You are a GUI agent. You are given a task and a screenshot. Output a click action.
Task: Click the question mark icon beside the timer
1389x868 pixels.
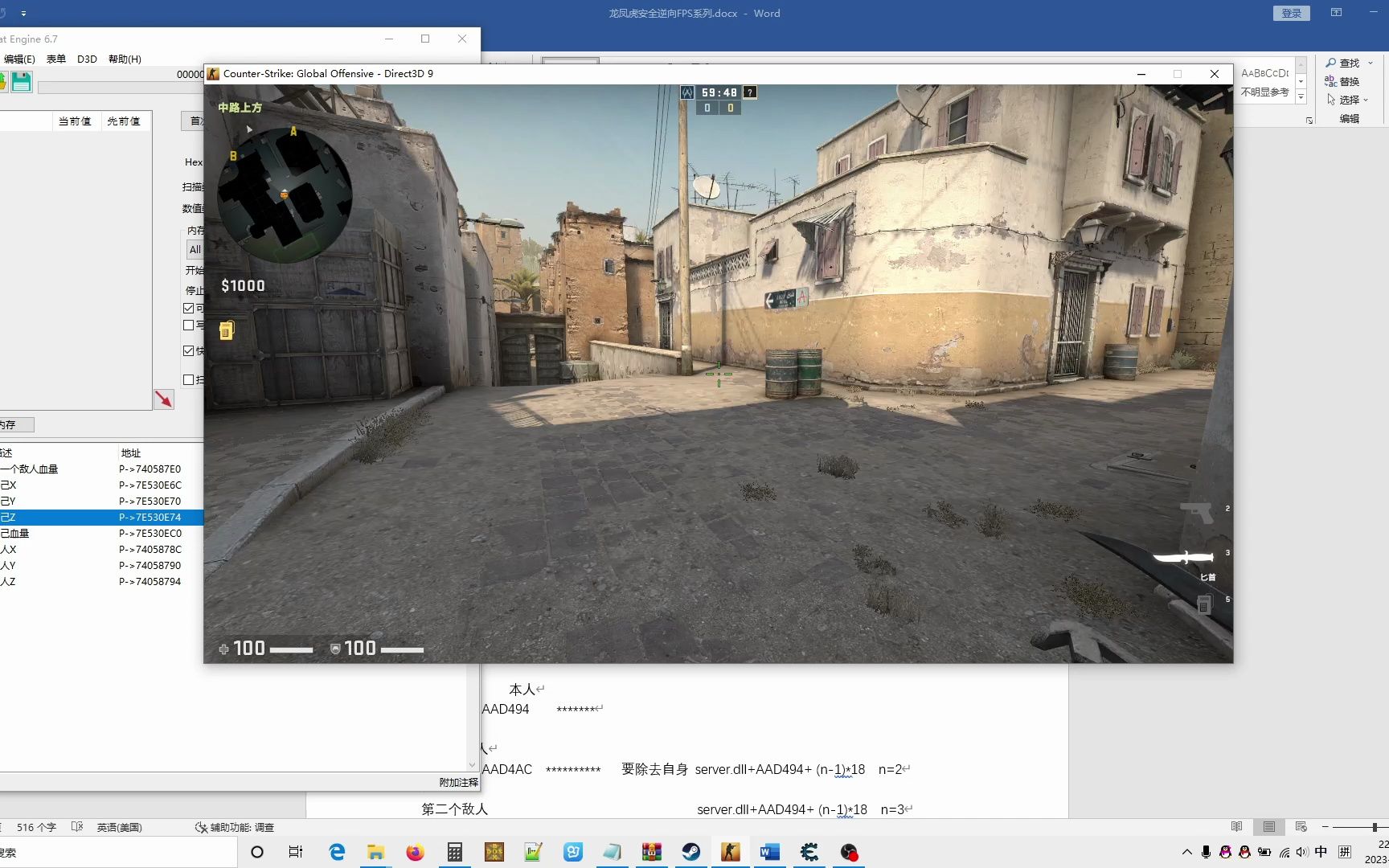pyautogui.click(x=749, y=92)
